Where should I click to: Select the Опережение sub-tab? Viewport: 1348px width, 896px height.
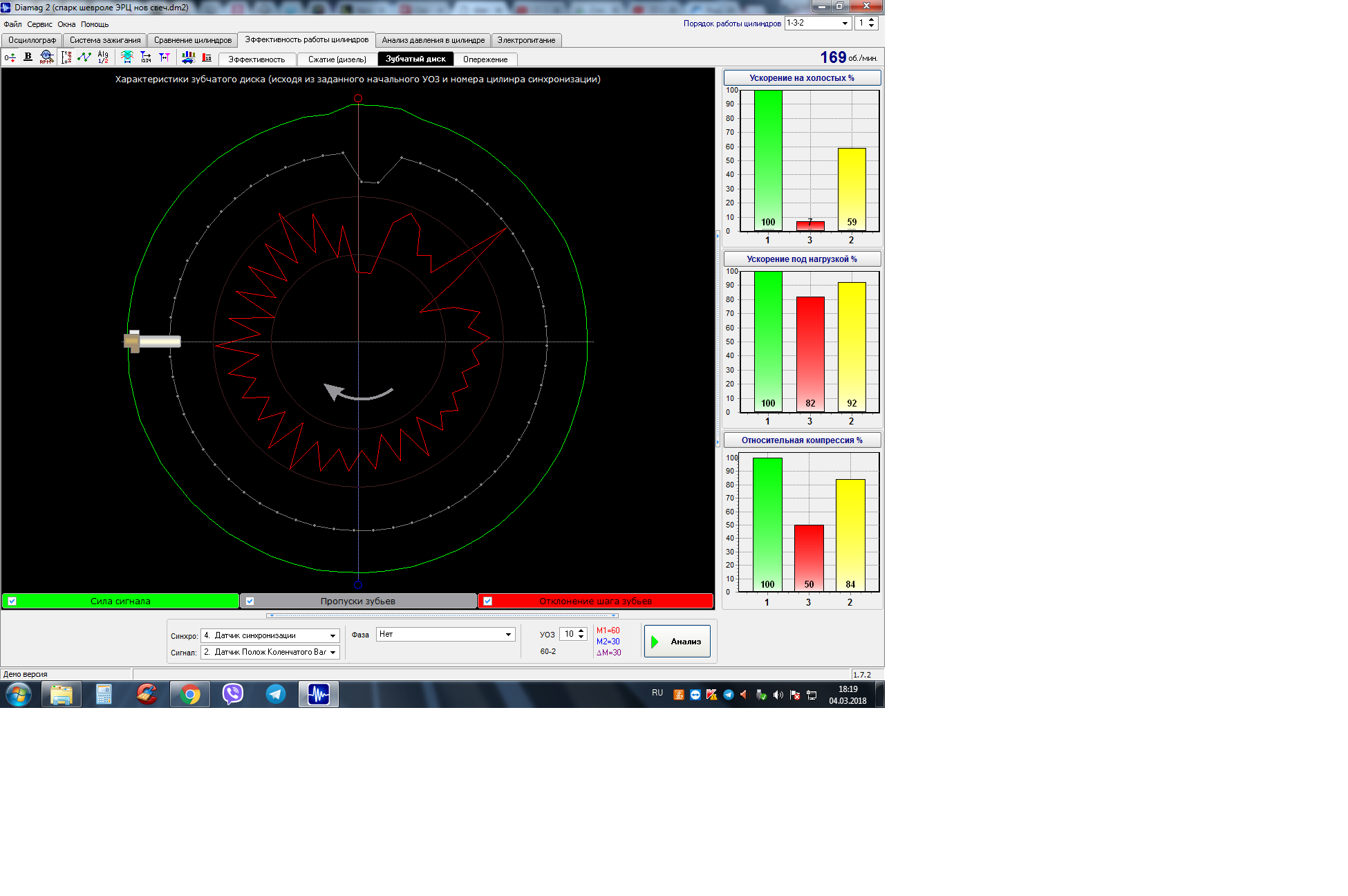pyautogui.click(x=485, y=59)
